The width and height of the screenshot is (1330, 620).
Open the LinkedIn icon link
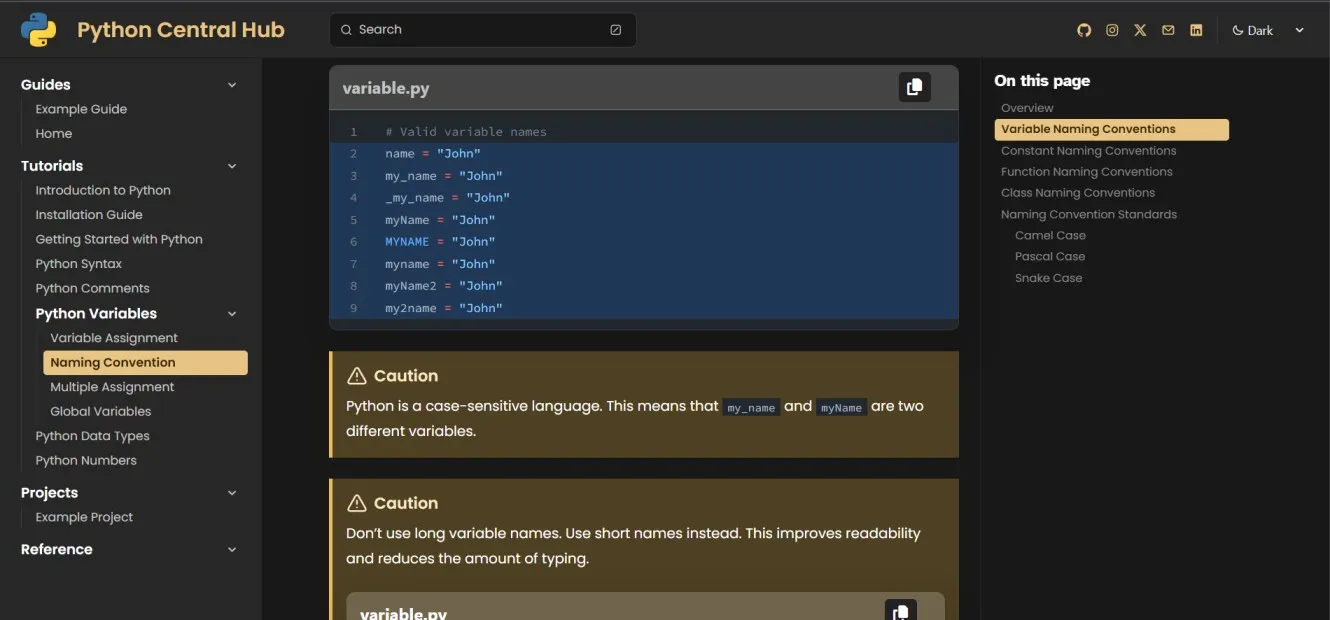[1196, 30]
